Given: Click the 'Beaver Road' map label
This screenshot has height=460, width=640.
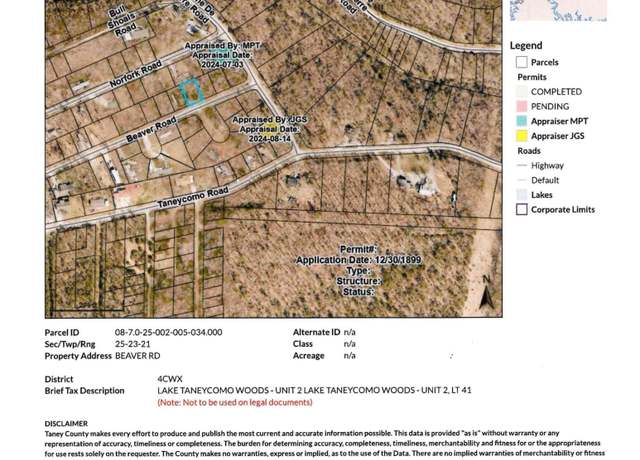Looking at the screenshot, I should click(x=151, y=129).
